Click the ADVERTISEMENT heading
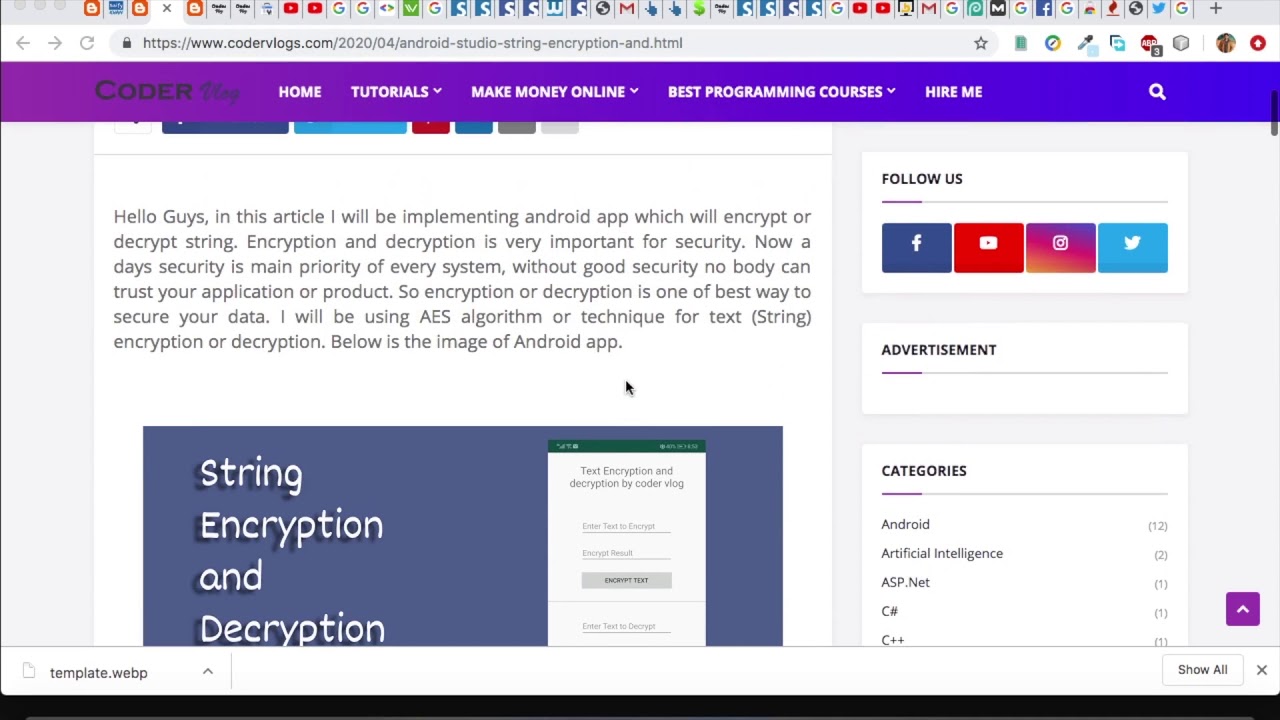This screenshot has width=1280, height=720. coord(938,350)
